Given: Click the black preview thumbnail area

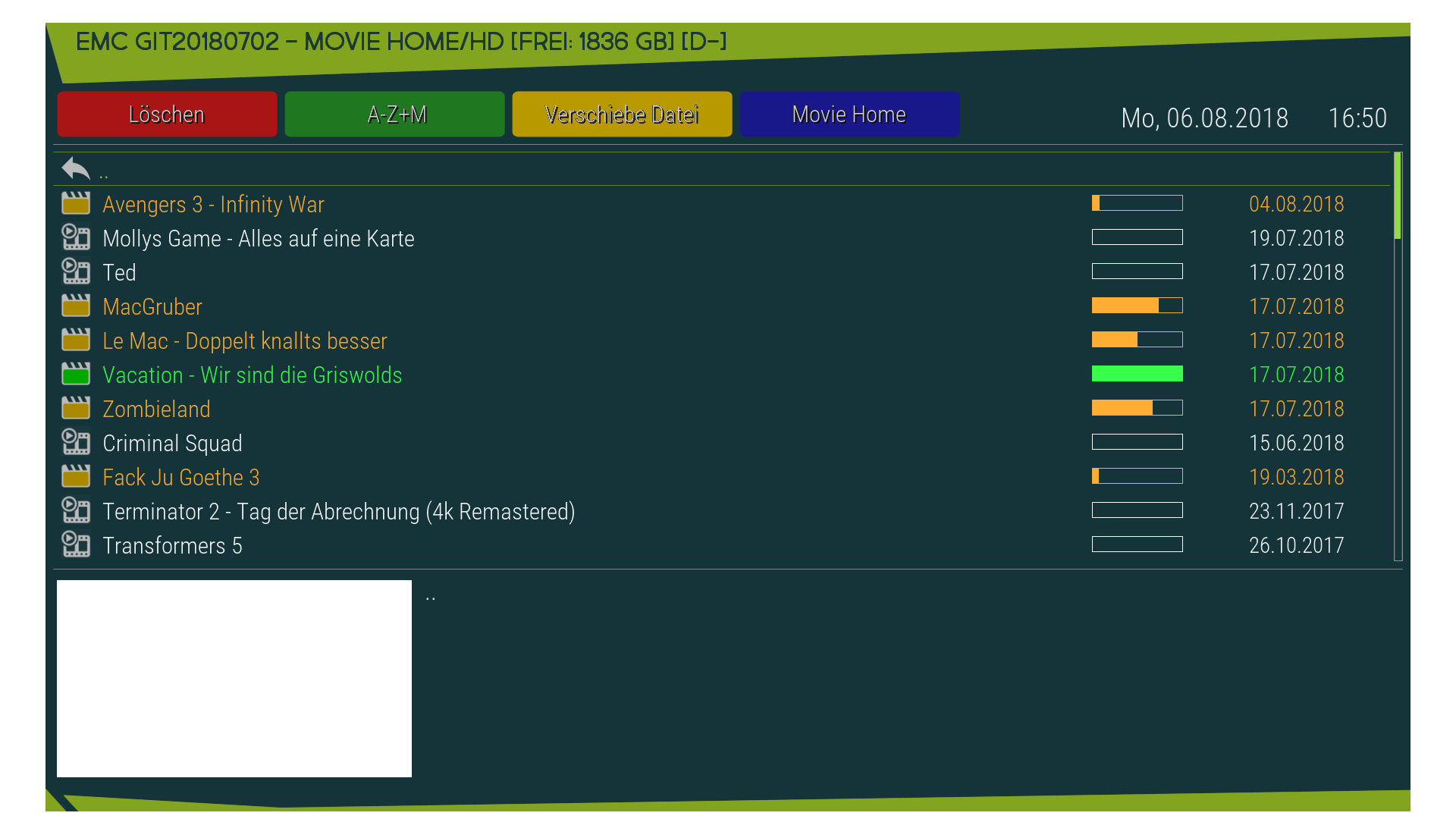Looking at the screenshot, I should click(234, 678).
